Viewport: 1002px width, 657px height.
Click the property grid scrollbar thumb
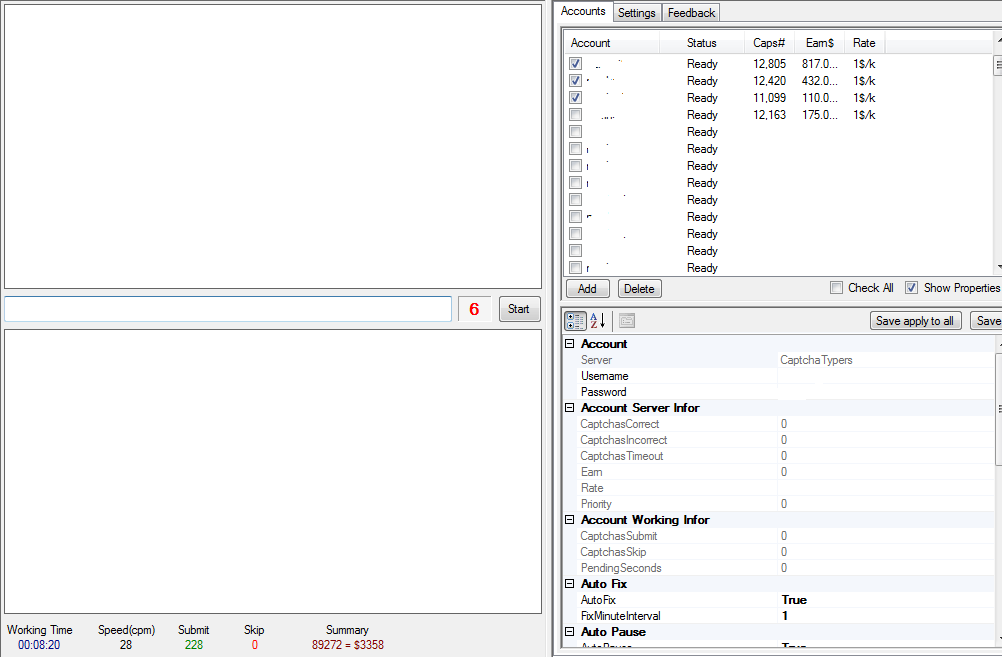pos(999,408)
